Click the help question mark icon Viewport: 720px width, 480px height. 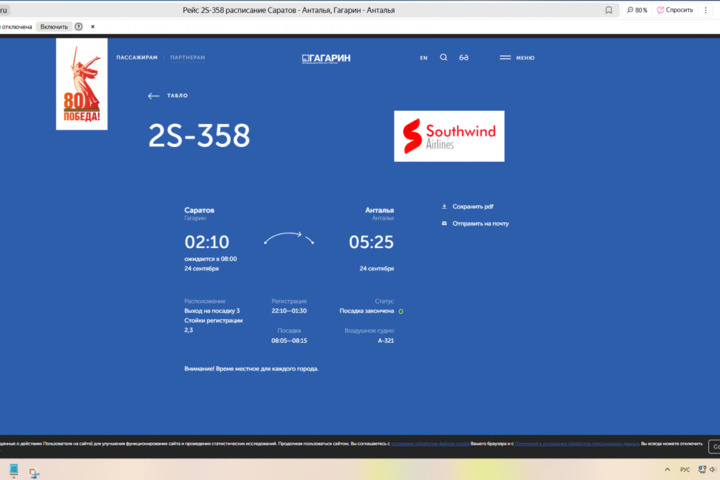tap(79, 26)
